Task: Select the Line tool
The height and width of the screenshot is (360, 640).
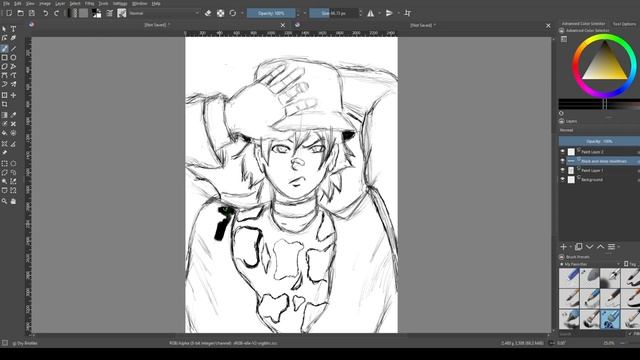Action: pos(13,49)
